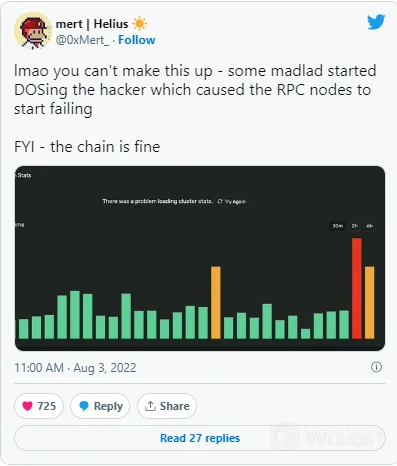The image size is (397, 466).
Task: Select the 2h time range
Action: click(355, 226)
